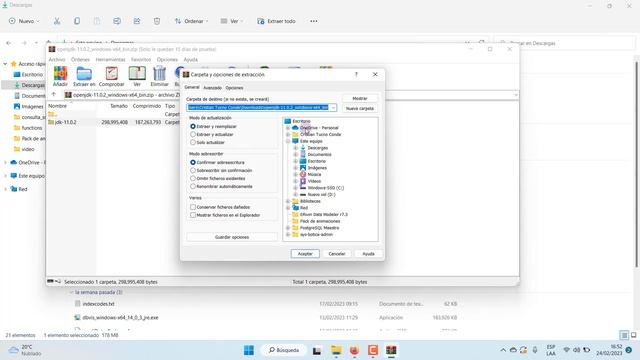The height and width of the screenshot is (360, 640).
Task: Click the Ver book icon in WinRAR toolbar
Action: click(x=137, y=73)
